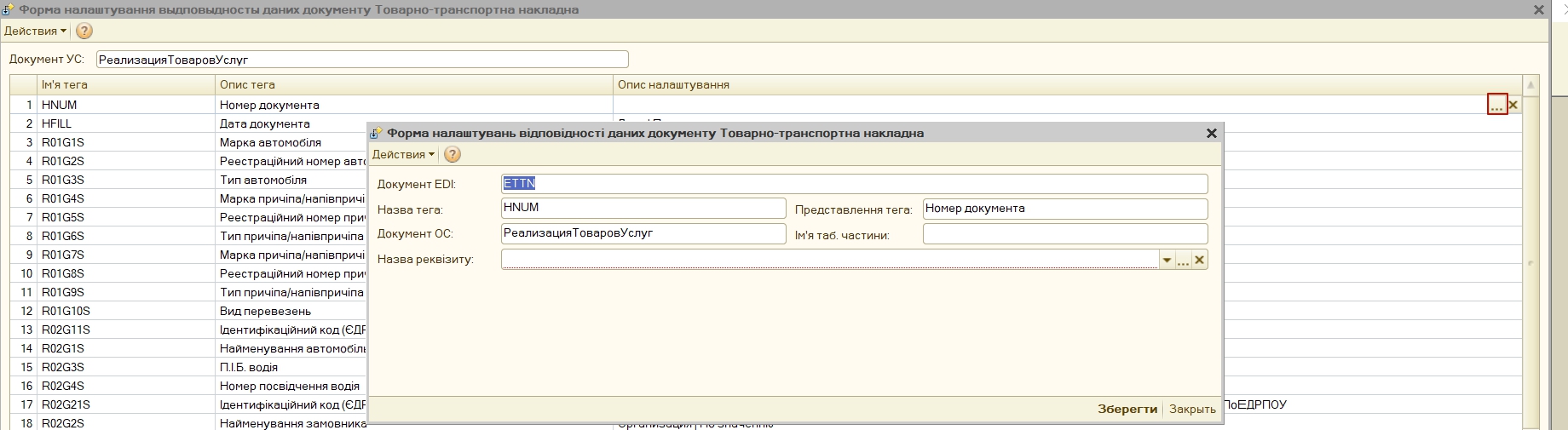Select R01G1S row
Screen dimensions: 1568x430
[126, 142]
